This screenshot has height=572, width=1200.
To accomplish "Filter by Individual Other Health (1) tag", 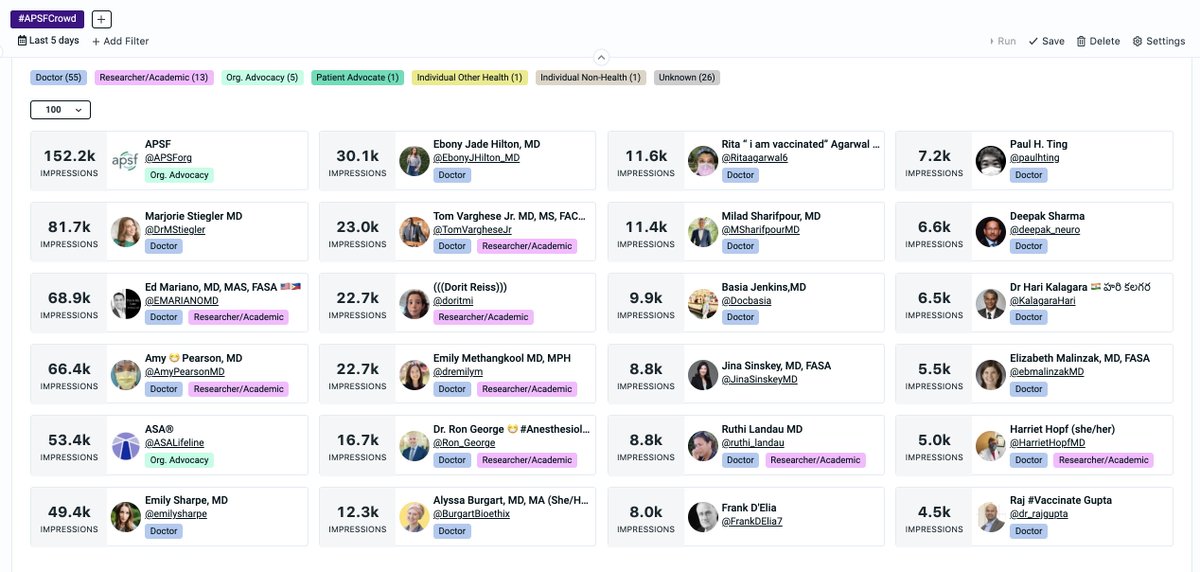I will [x=469, y=77].
